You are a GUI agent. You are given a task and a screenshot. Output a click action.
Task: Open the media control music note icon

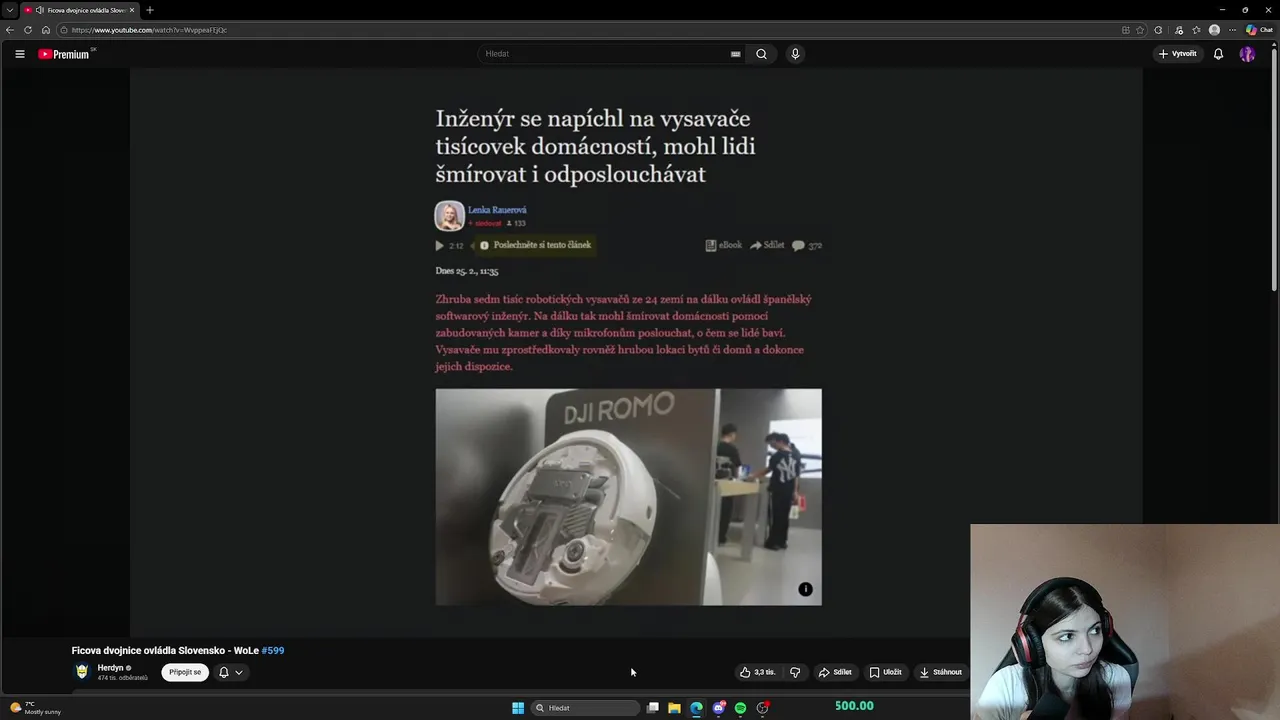1179,30
